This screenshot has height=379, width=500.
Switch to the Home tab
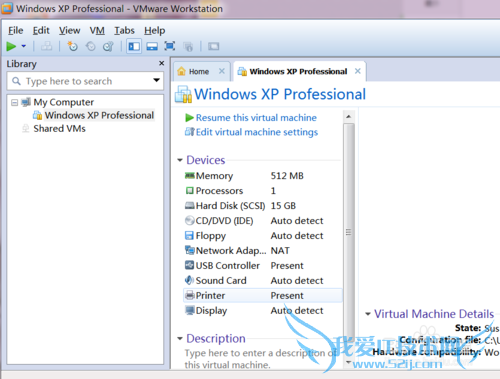click(199, 71)
